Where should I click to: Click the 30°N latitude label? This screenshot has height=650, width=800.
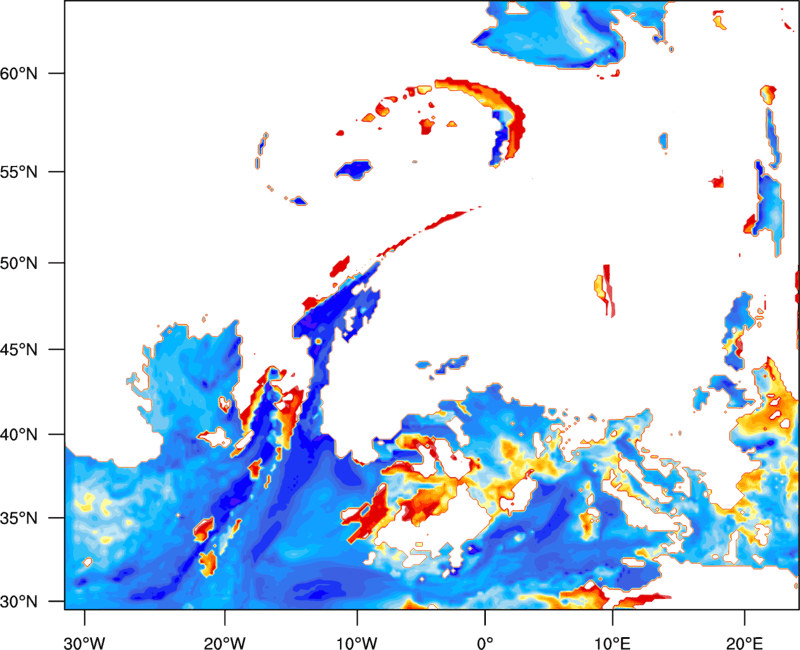point(19,602)
